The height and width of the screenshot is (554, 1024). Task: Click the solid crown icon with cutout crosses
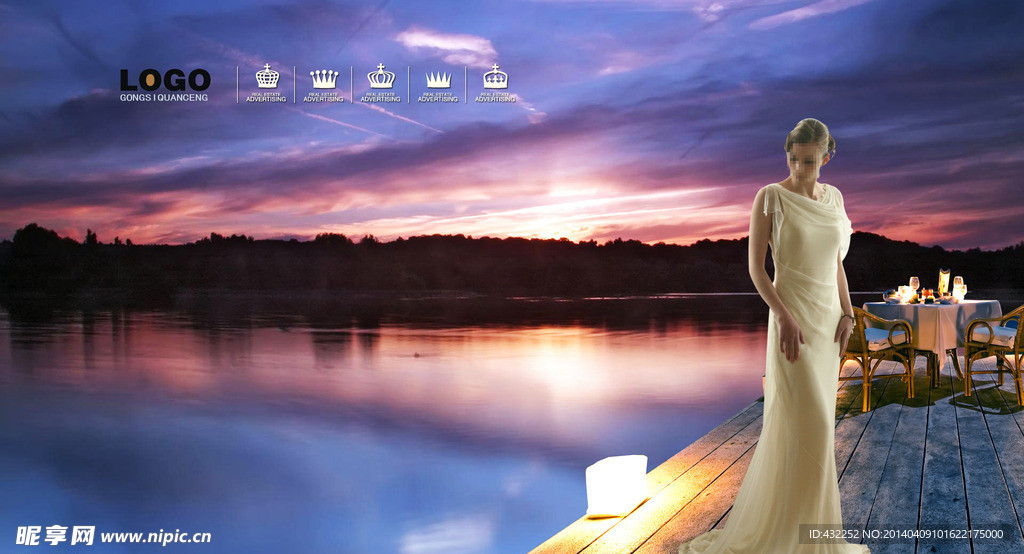pos(496,76)
